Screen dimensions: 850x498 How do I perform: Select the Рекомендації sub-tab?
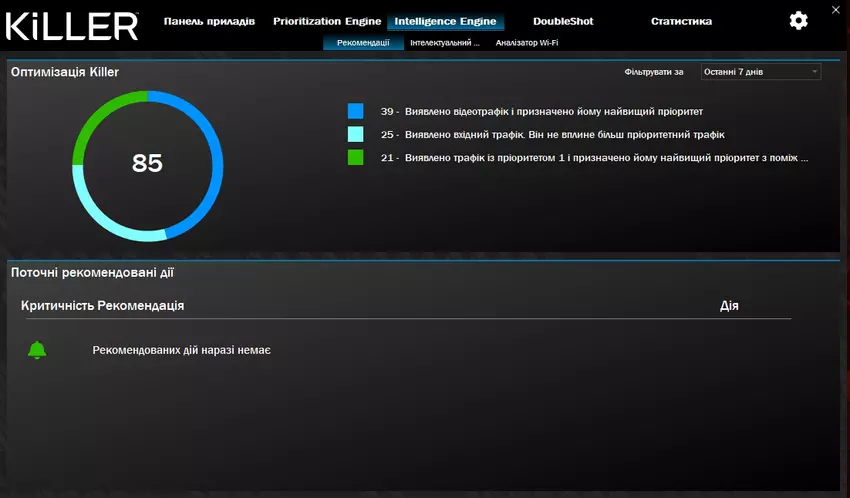(x=364, y=43)
